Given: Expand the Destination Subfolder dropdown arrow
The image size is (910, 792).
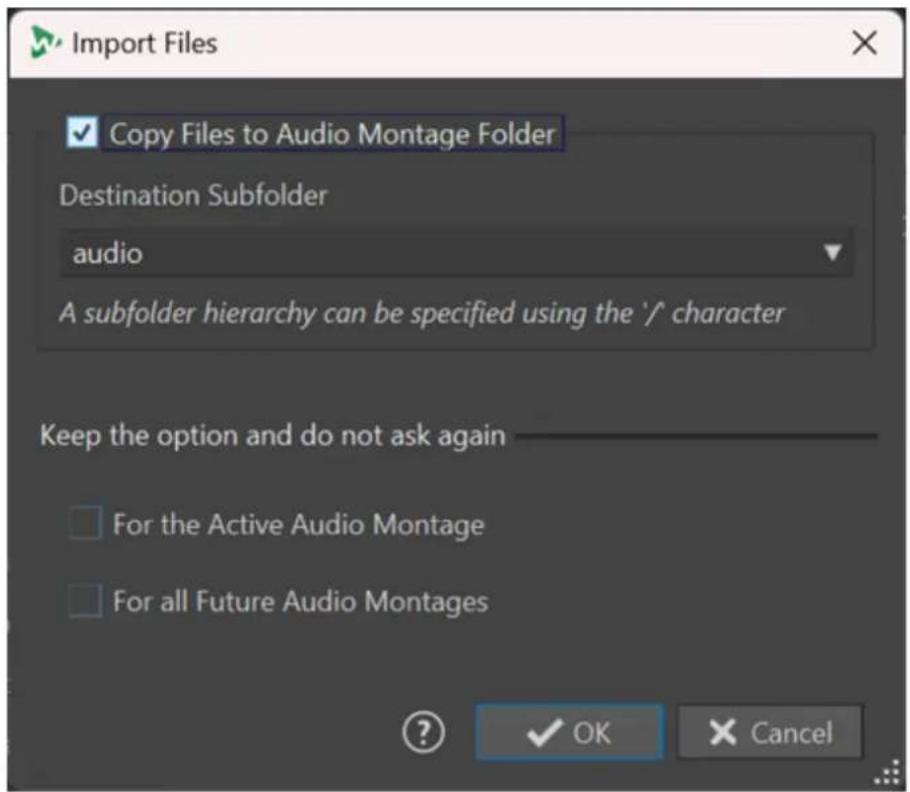Looking at the screenshot, I should 832,252.
